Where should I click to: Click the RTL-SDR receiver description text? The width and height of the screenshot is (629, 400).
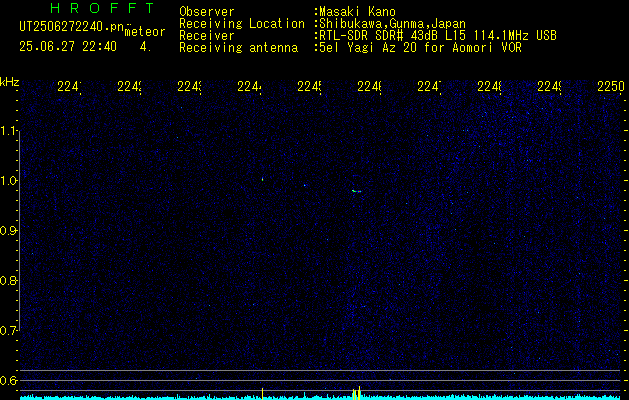[438, 36]
